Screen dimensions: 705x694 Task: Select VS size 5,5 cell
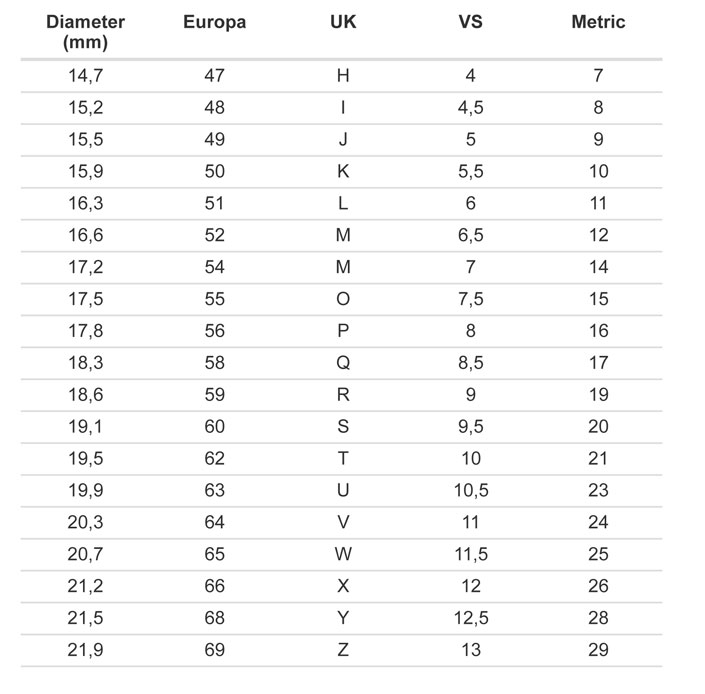471,171
